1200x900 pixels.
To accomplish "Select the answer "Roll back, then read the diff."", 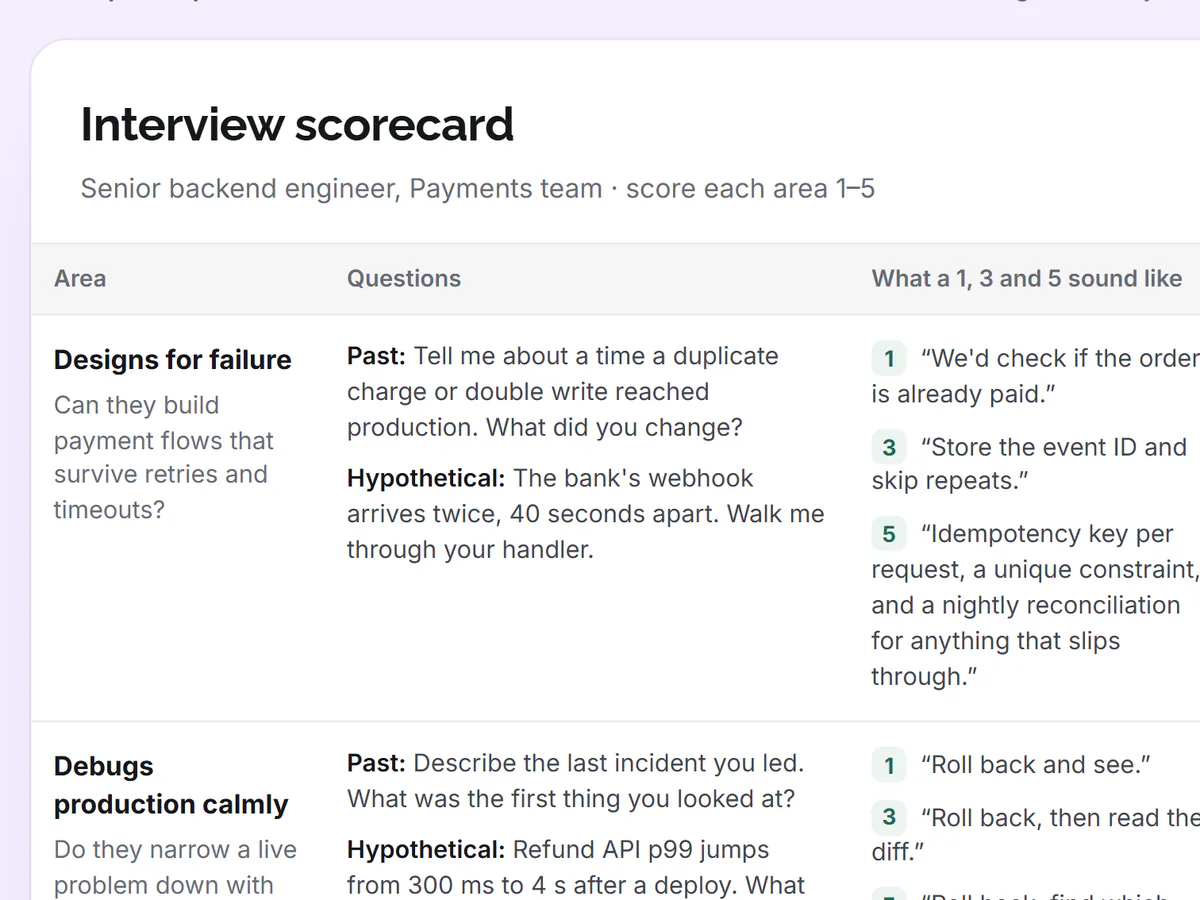I will click(1035, 835).
